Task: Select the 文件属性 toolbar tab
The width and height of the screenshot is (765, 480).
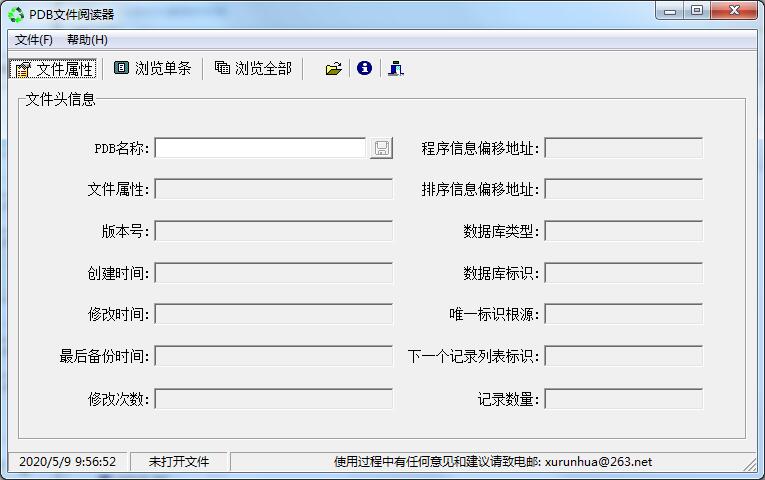Action: pyautogui.click(x=54, y=68)
